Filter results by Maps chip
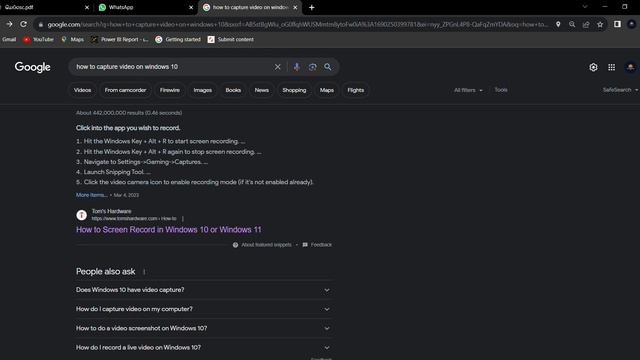Image resolution: width=640 pixels, height=360 pixels. [327, 90]
